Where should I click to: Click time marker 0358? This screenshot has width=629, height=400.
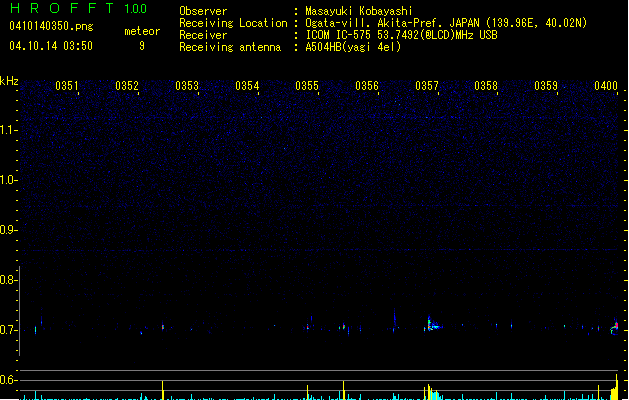[x=486, y=86]
